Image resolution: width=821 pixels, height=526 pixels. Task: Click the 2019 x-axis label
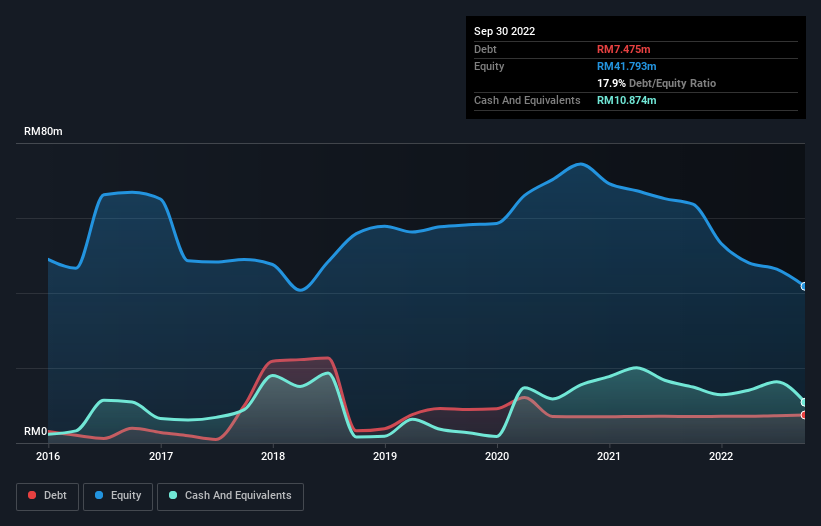coord(385,456)
